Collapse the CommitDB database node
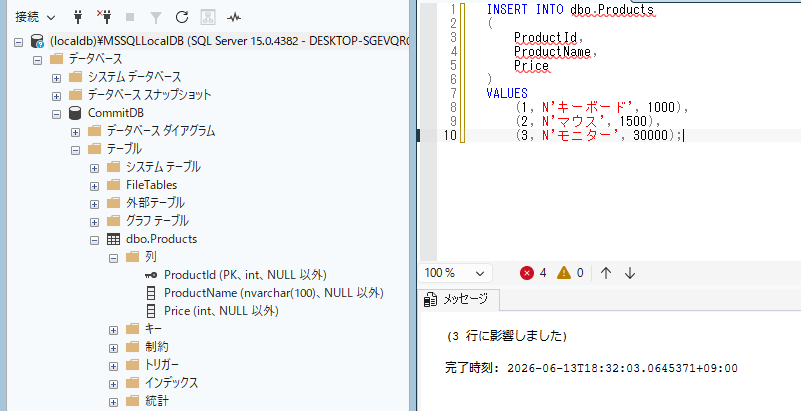Screen dimensions: 801x411 pos(56,114)
